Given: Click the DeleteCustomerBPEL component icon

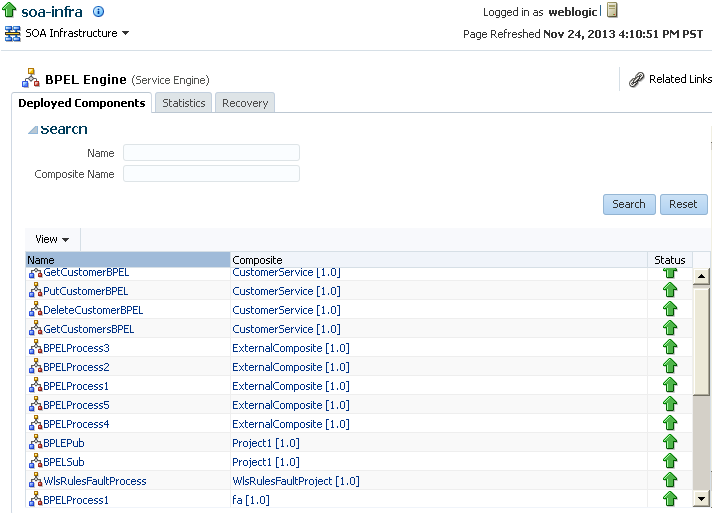Looking at the screenshot, I should pyautogui.click(x=35, y=310).
